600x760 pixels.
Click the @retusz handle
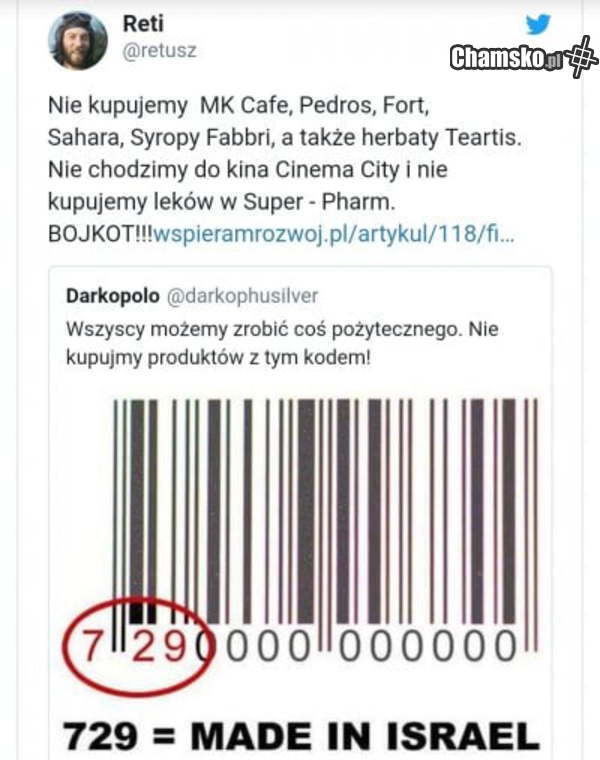point(159,51)
